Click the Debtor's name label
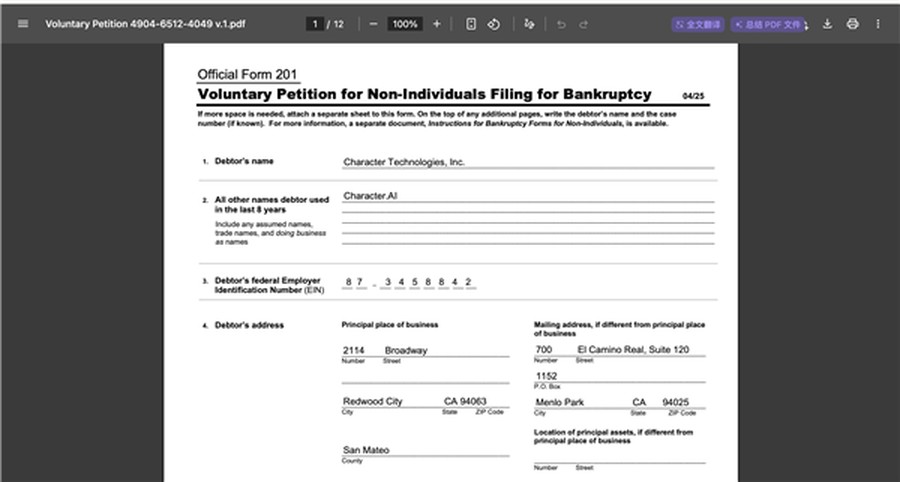900x482 pixels. pyautogui.click(x=244, y=161)
